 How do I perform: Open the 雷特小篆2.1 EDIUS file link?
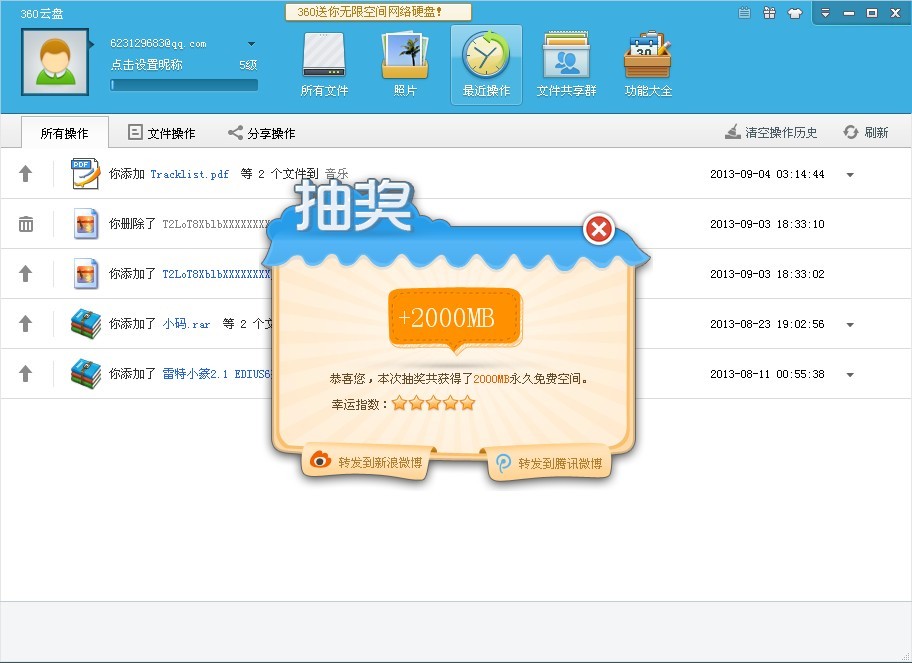pyautogui.click(x=216, y=374)
